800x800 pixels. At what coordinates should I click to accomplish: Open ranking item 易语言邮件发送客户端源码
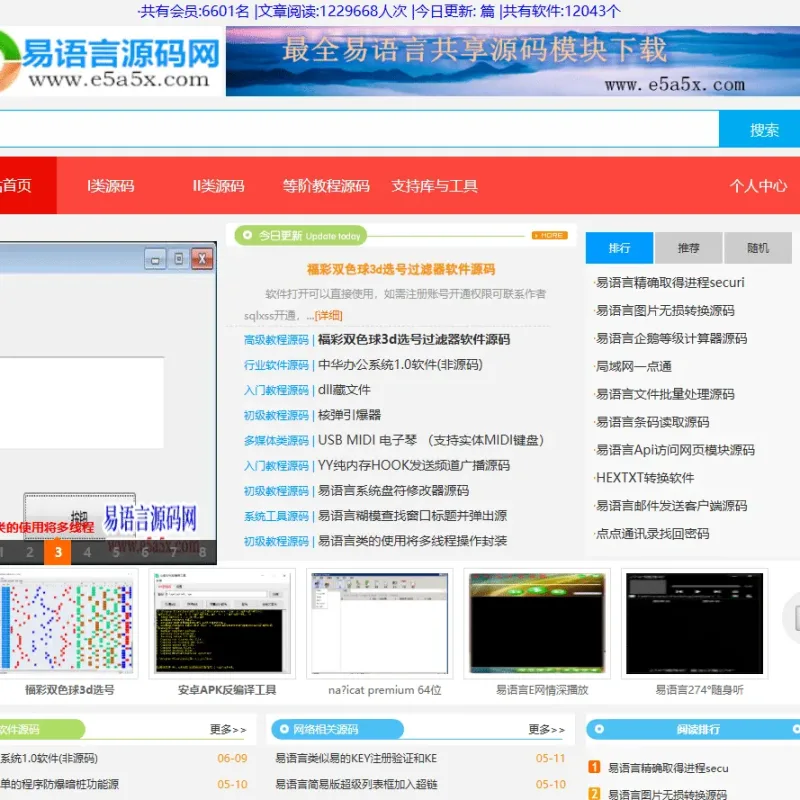pos(671,506)
